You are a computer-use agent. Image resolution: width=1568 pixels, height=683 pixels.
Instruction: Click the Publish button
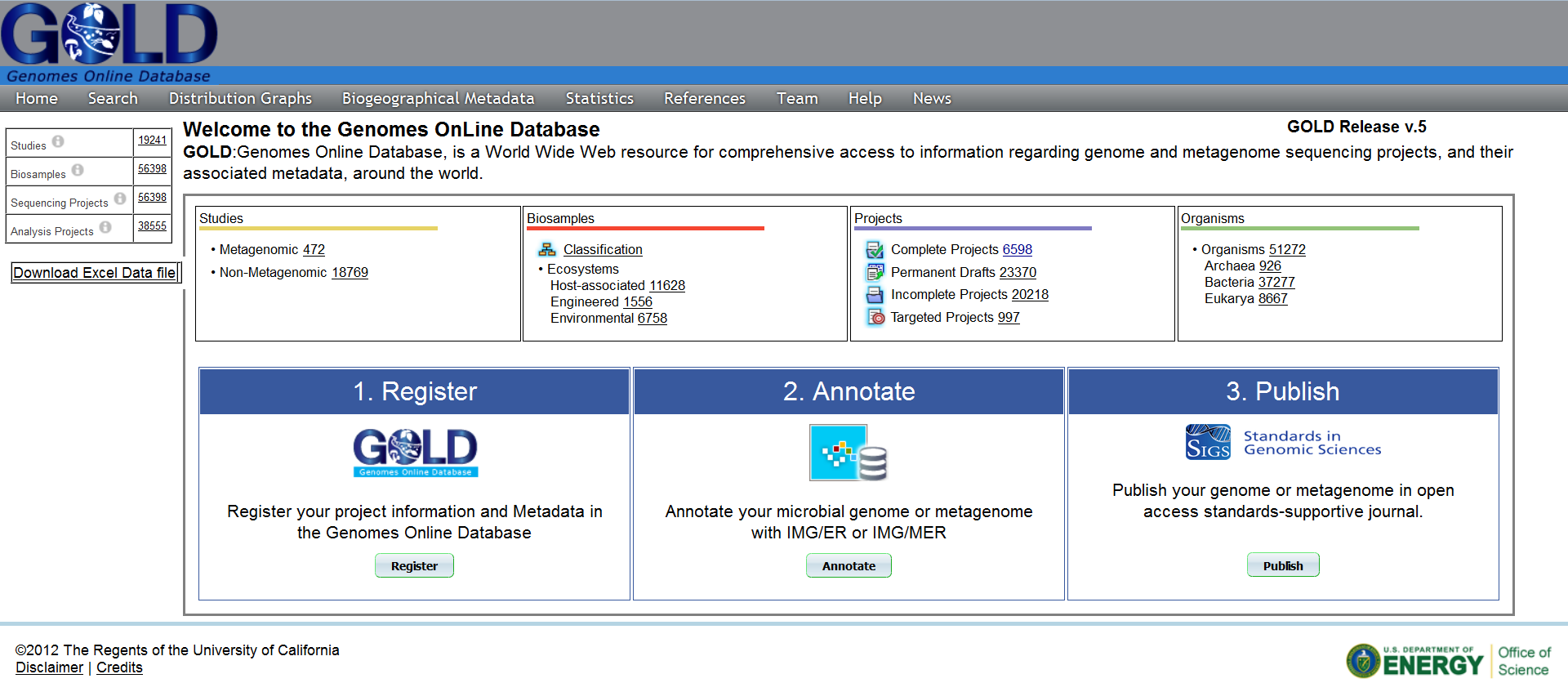point(1283,565)
